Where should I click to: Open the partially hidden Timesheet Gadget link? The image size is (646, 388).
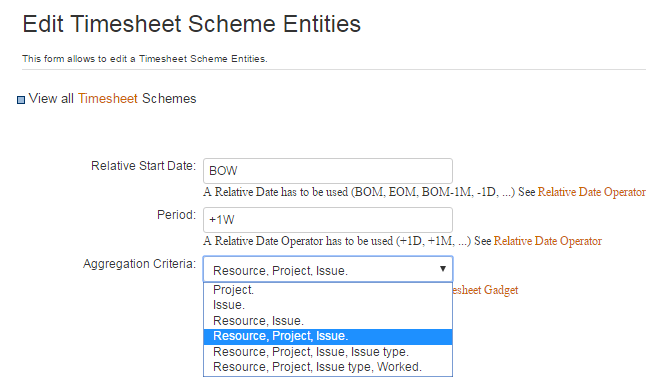pyautogui.click(x=485, y=290)
